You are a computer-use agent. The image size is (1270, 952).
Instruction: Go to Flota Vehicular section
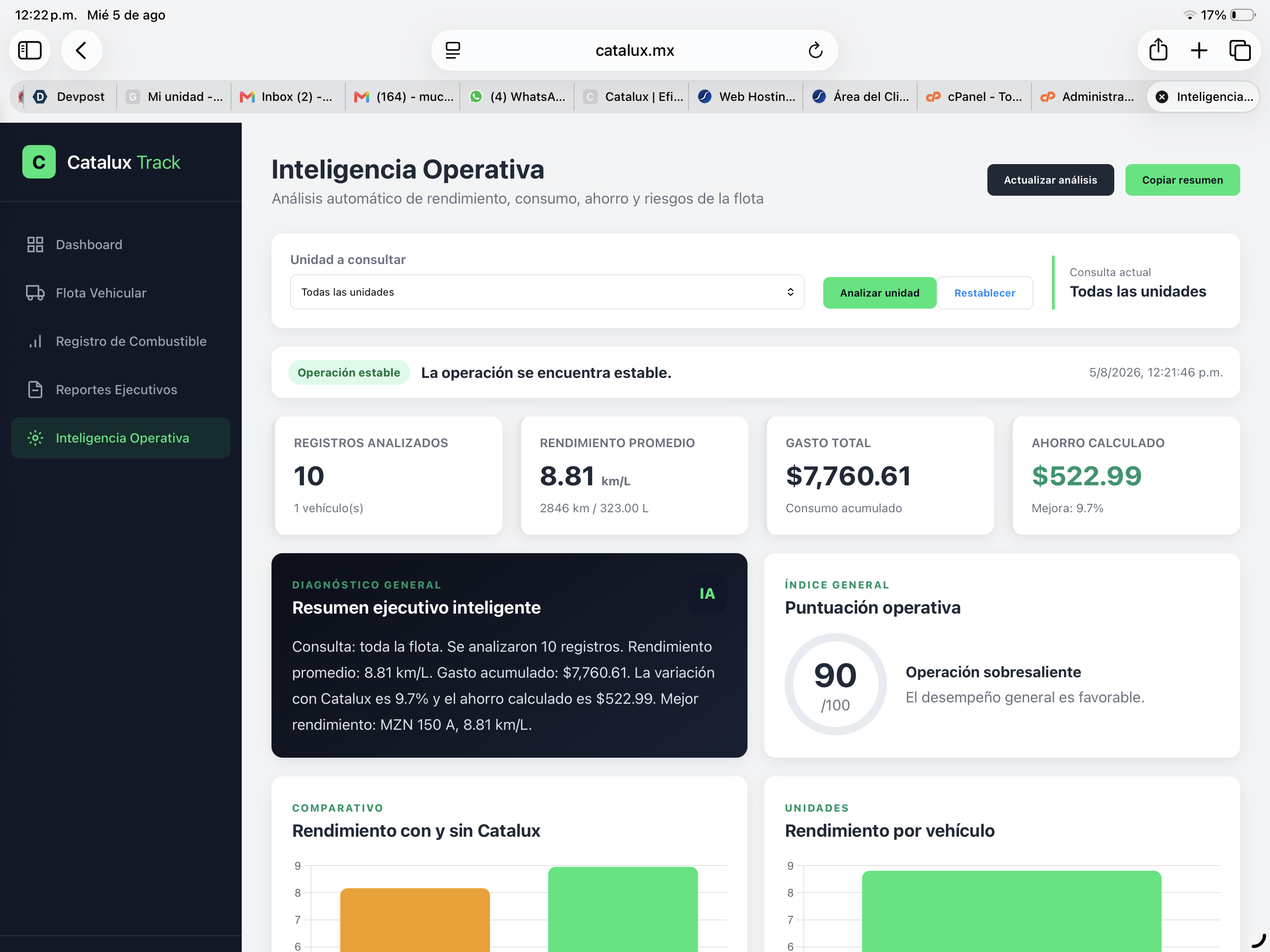pos(120,293)
